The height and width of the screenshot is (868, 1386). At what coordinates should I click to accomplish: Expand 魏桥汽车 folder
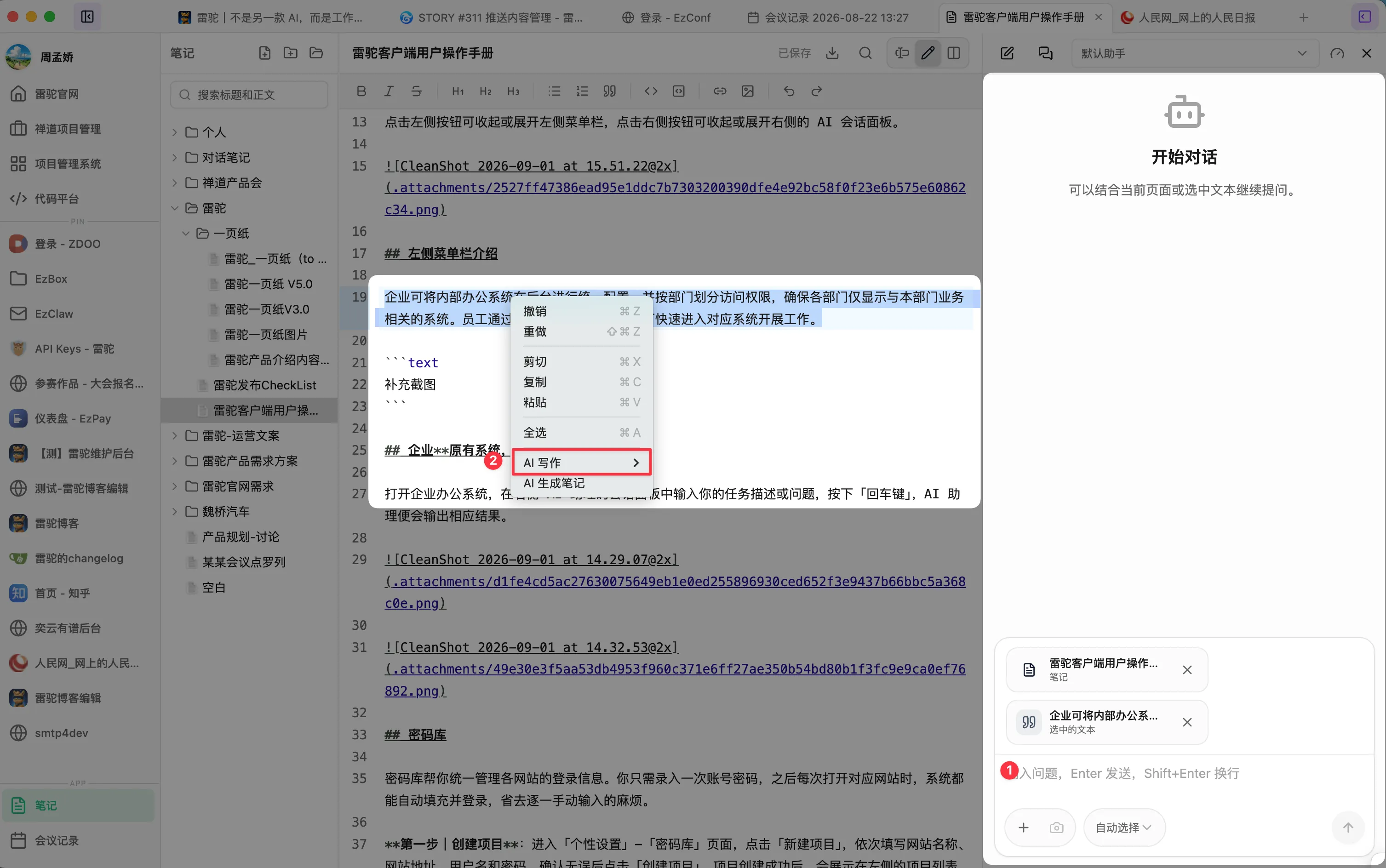[x=175, y=512]
